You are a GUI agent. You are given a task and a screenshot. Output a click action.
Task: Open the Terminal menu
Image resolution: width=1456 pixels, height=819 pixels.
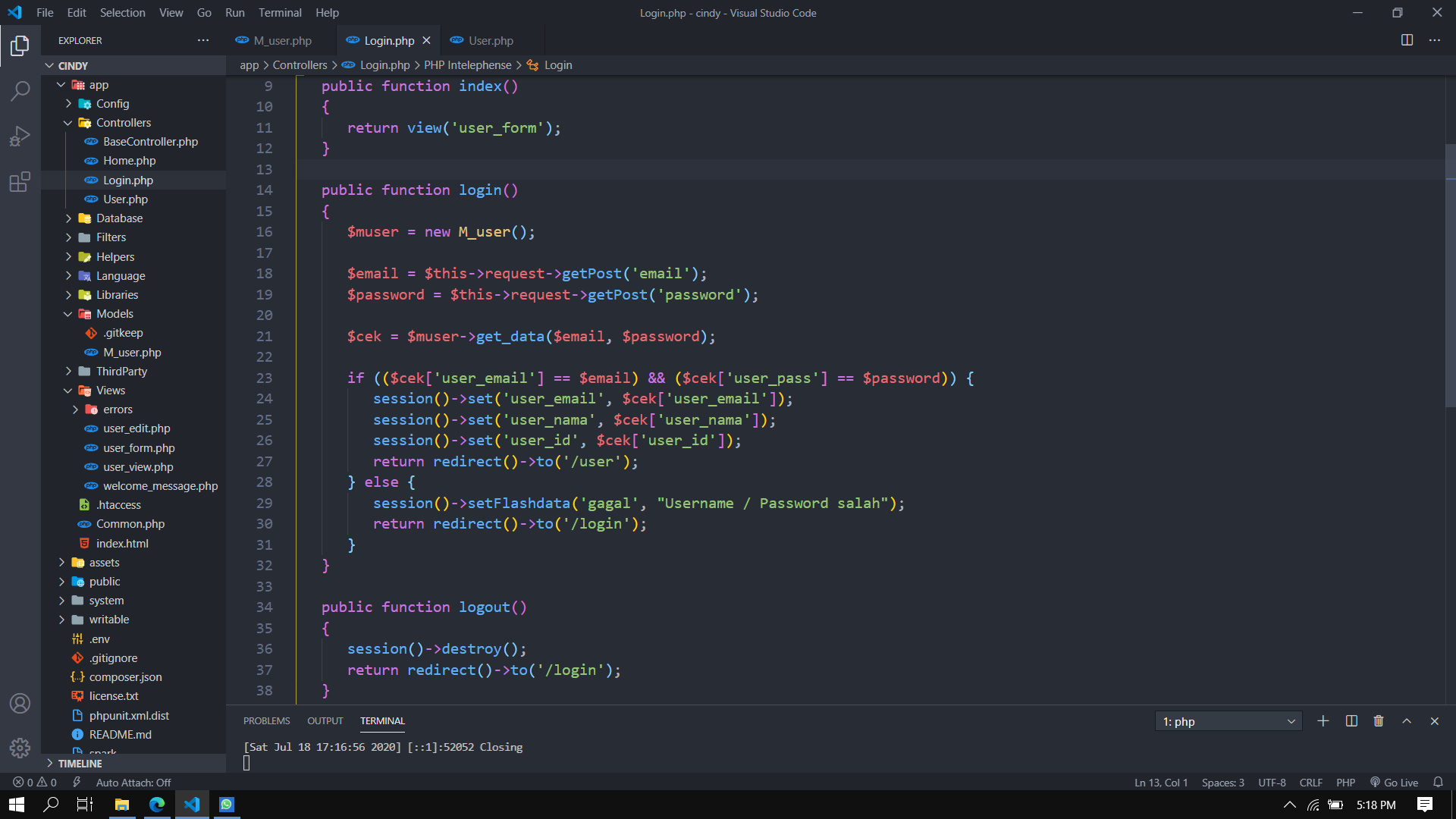[x=279, y=13]
